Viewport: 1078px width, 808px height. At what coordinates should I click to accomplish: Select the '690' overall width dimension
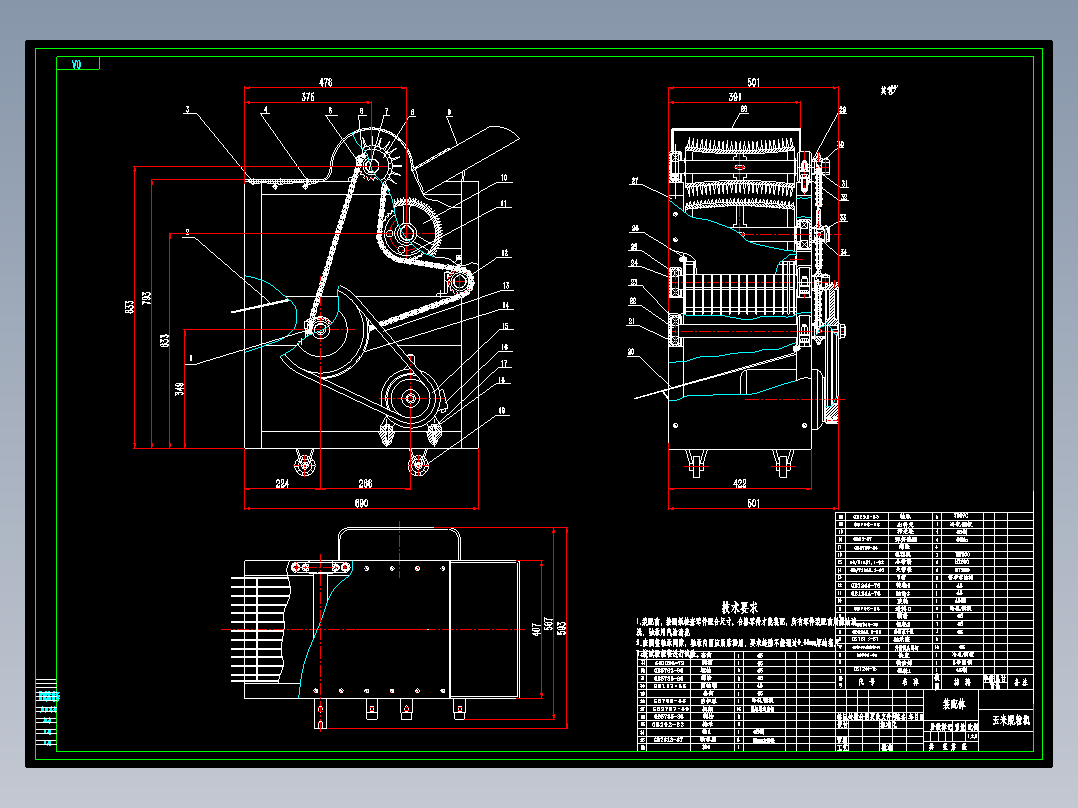[x=362, y=503]
